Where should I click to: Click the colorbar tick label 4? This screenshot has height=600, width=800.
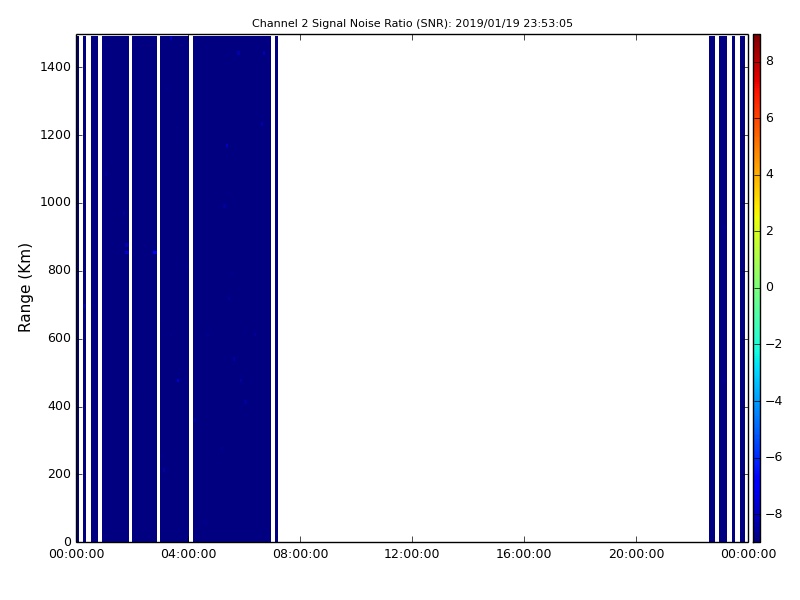click(x=770, y=174)
